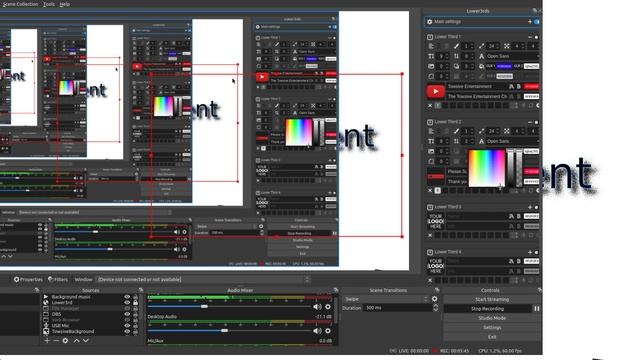
Task: Move source down in Sources list
Action: click(86, 340)
